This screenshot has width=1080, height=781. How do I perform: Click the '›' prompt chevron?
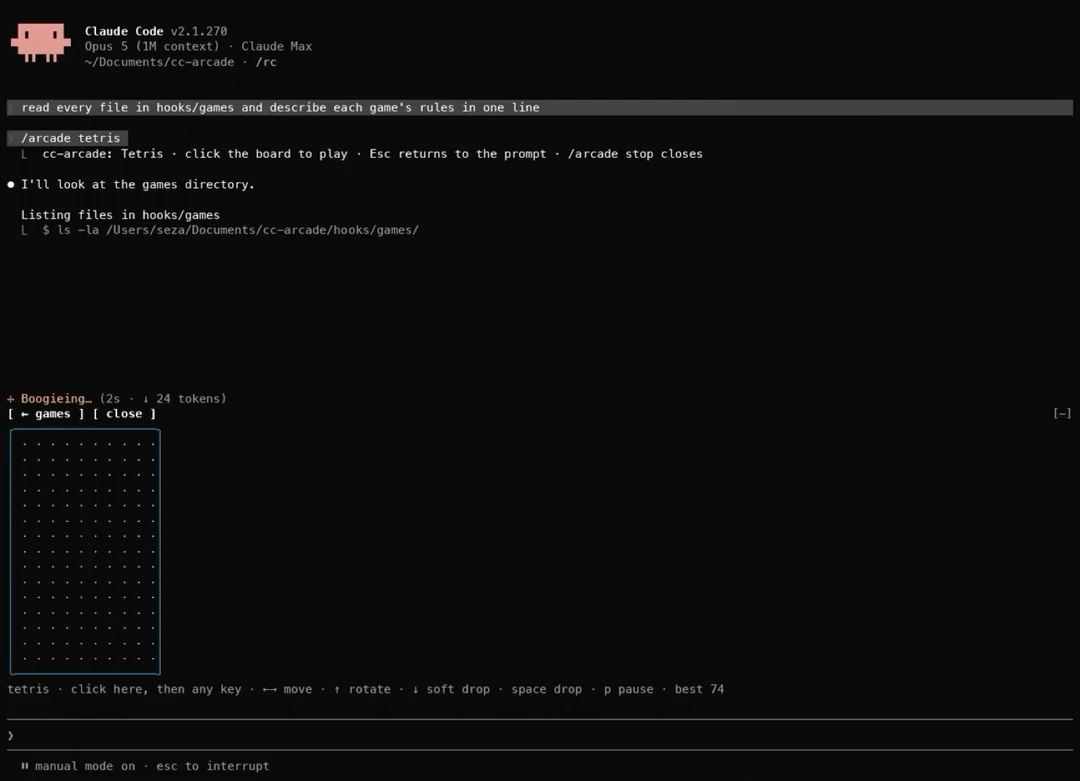click(x=10, y=736)
